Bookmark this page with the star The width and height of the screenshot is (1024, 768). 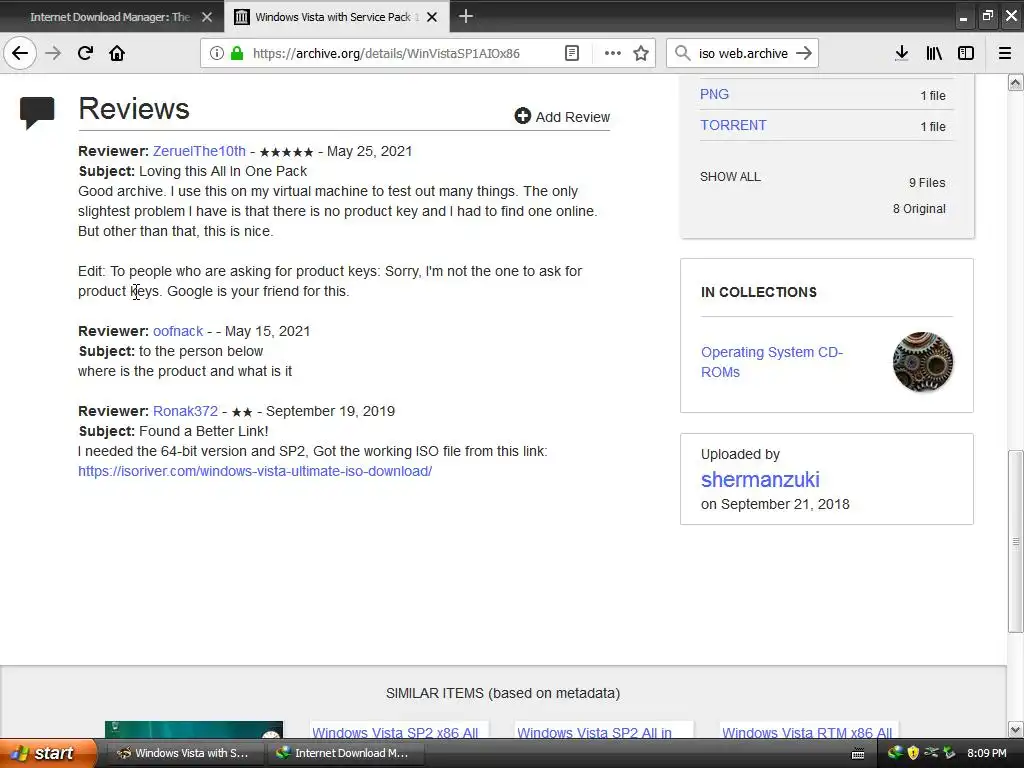tap(641, 53)
